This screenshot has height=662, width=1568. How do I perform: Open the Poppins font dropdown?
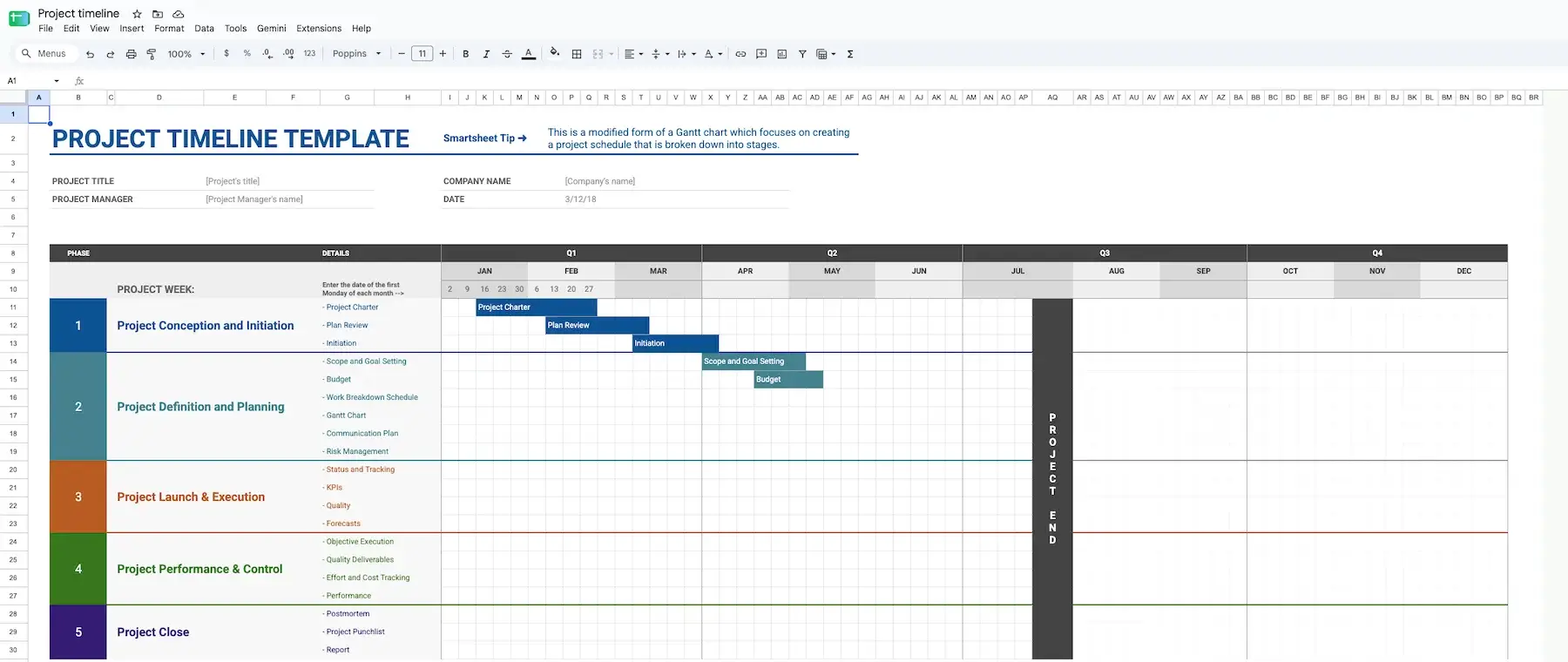356,54
